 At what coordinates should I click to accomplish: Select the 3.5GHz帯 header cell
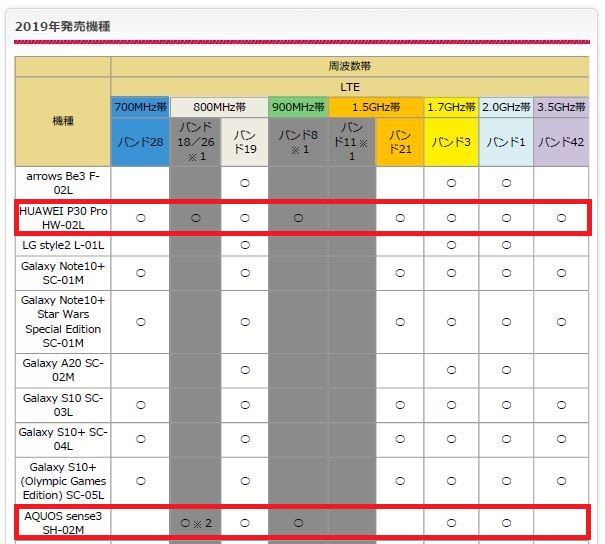pos(561,107)
